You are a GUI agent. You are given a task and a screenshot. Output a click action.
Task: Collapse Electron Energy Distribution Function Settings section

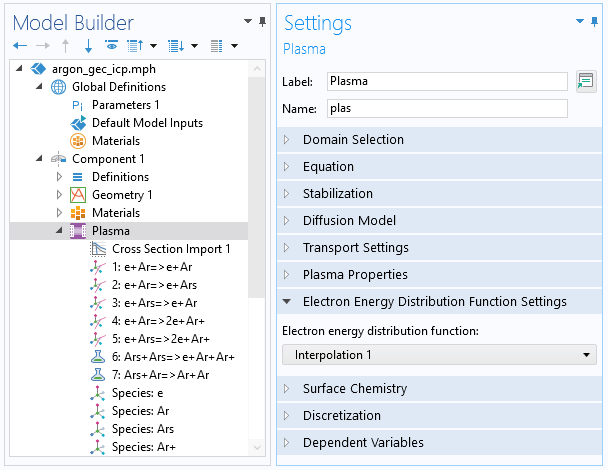(x=434, y=302)
